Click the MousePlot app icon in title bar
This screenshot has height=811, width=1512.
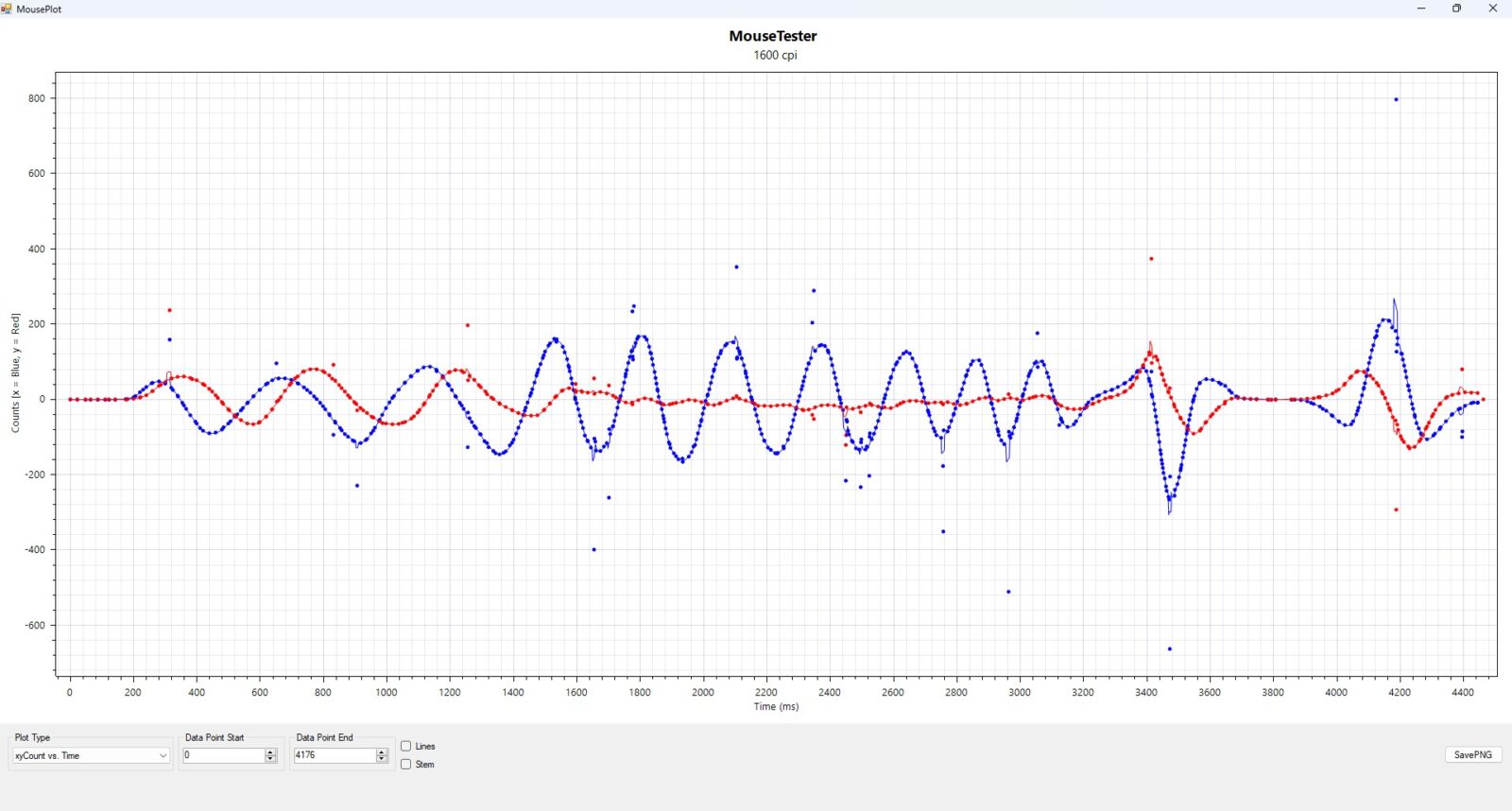[8, 9]
